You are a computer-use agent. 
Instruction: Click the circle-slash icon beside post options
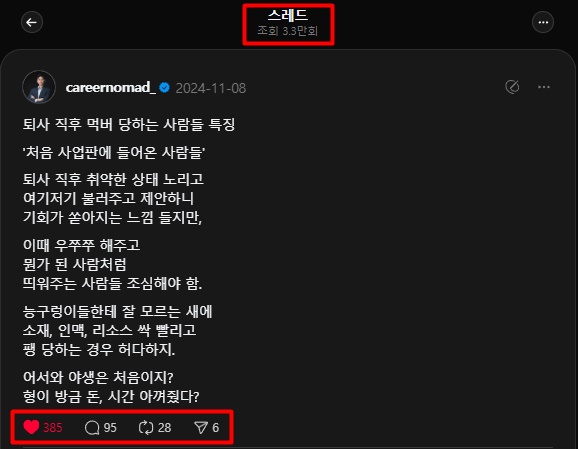coord(512,87)
